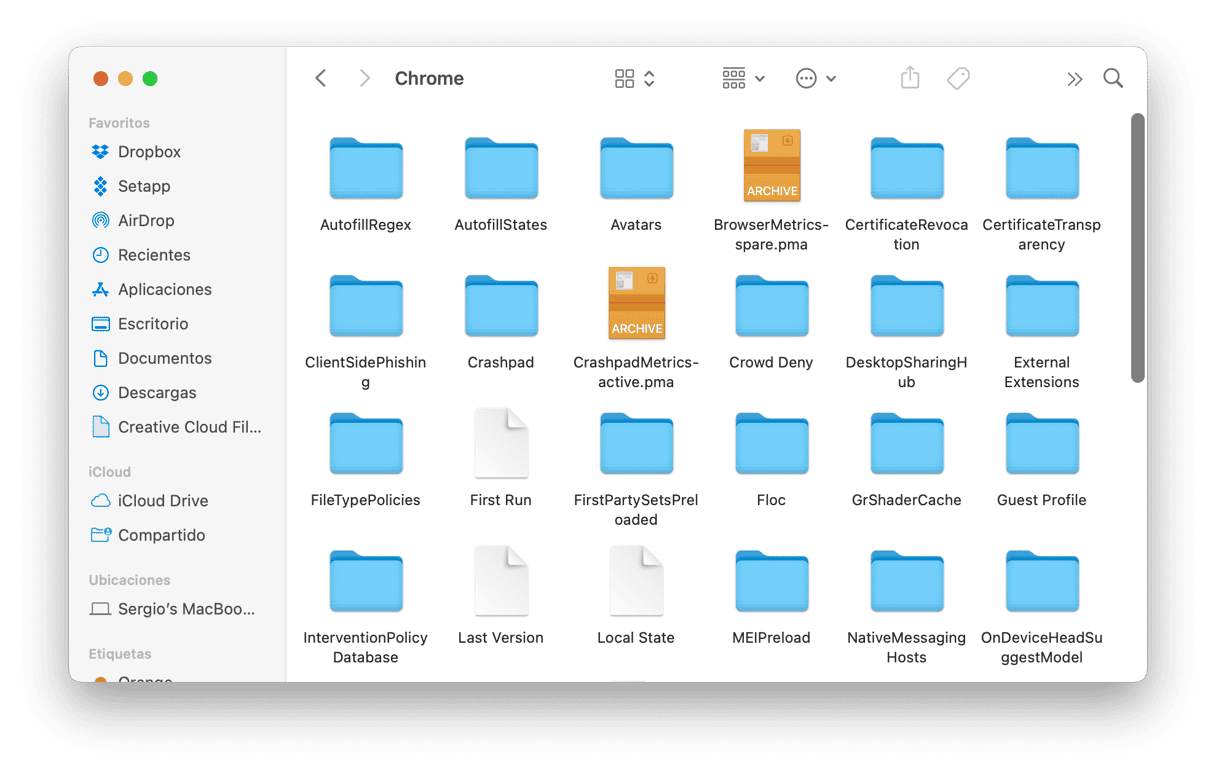Open the group-by dropdown in toolbar

pos(743,78)
